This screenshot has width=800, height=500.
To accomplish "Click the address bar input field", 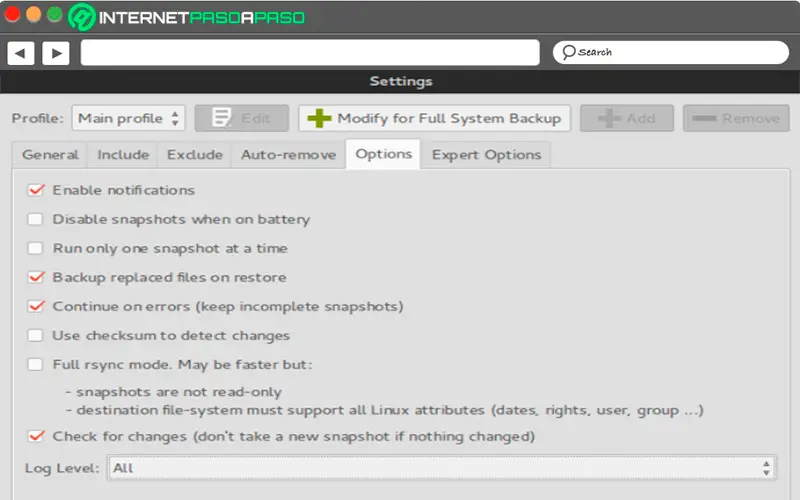I will tap(310, 53).
